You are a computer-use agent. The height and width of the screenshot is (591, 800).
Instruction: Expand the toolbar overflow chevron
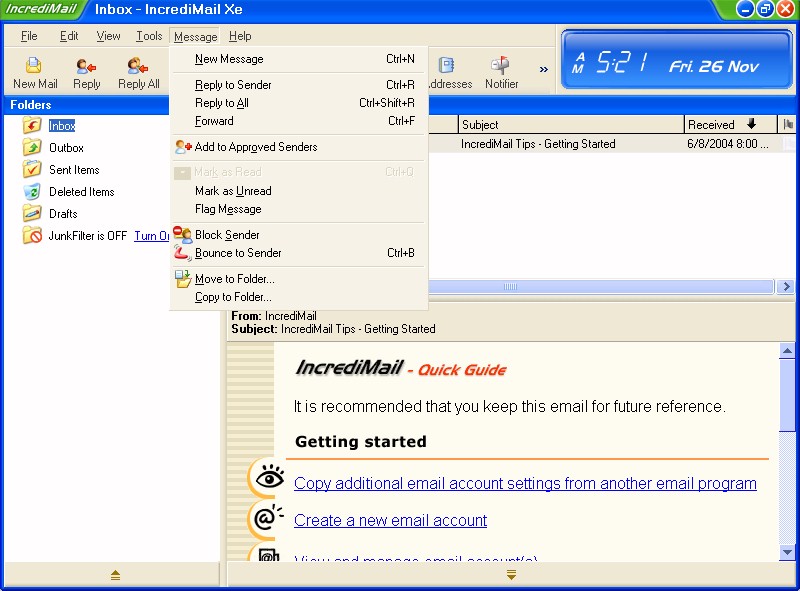click(x=544, y=70)
